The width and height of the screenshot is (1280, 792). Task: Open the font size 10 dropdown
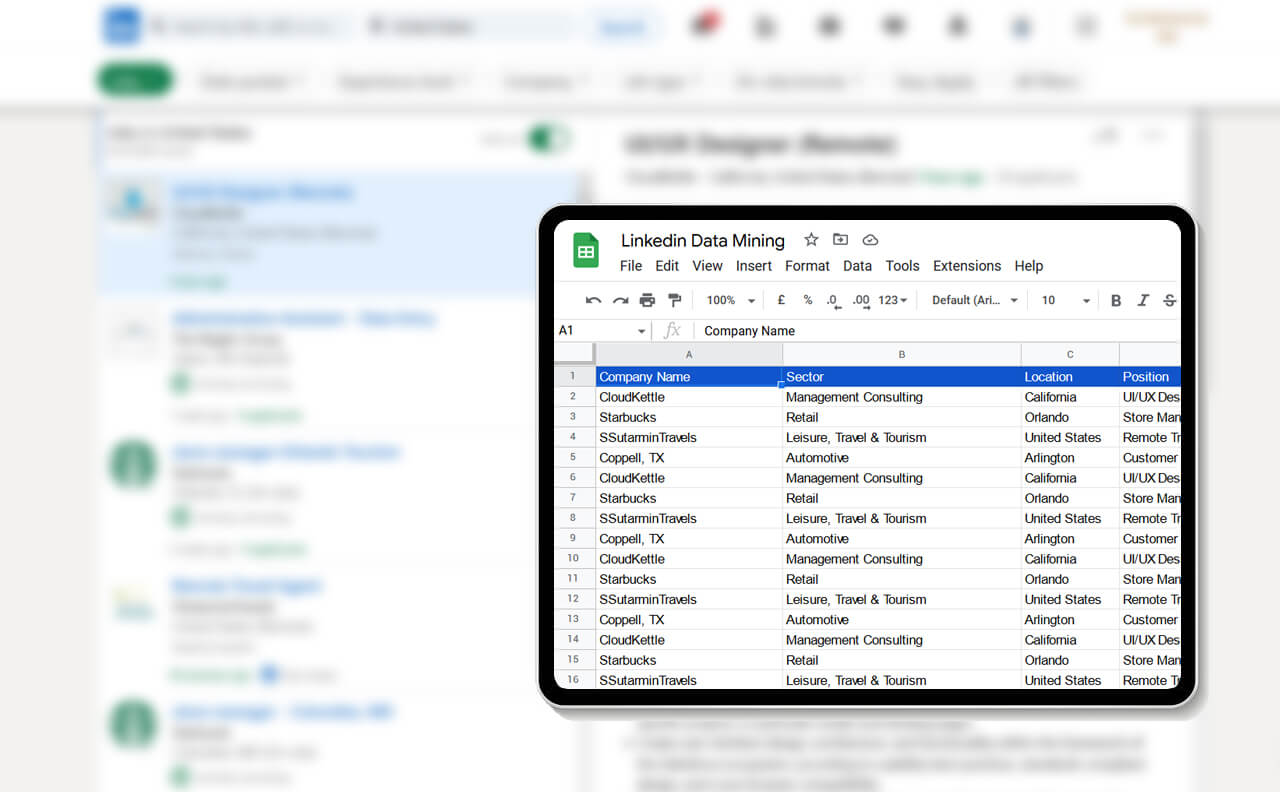1066,300
